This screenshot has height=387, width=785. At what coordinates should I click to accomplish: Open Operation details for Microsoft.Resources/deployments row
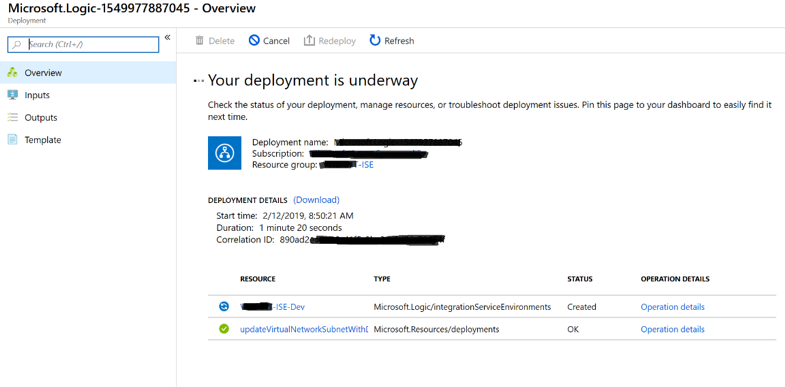[672, 329]
